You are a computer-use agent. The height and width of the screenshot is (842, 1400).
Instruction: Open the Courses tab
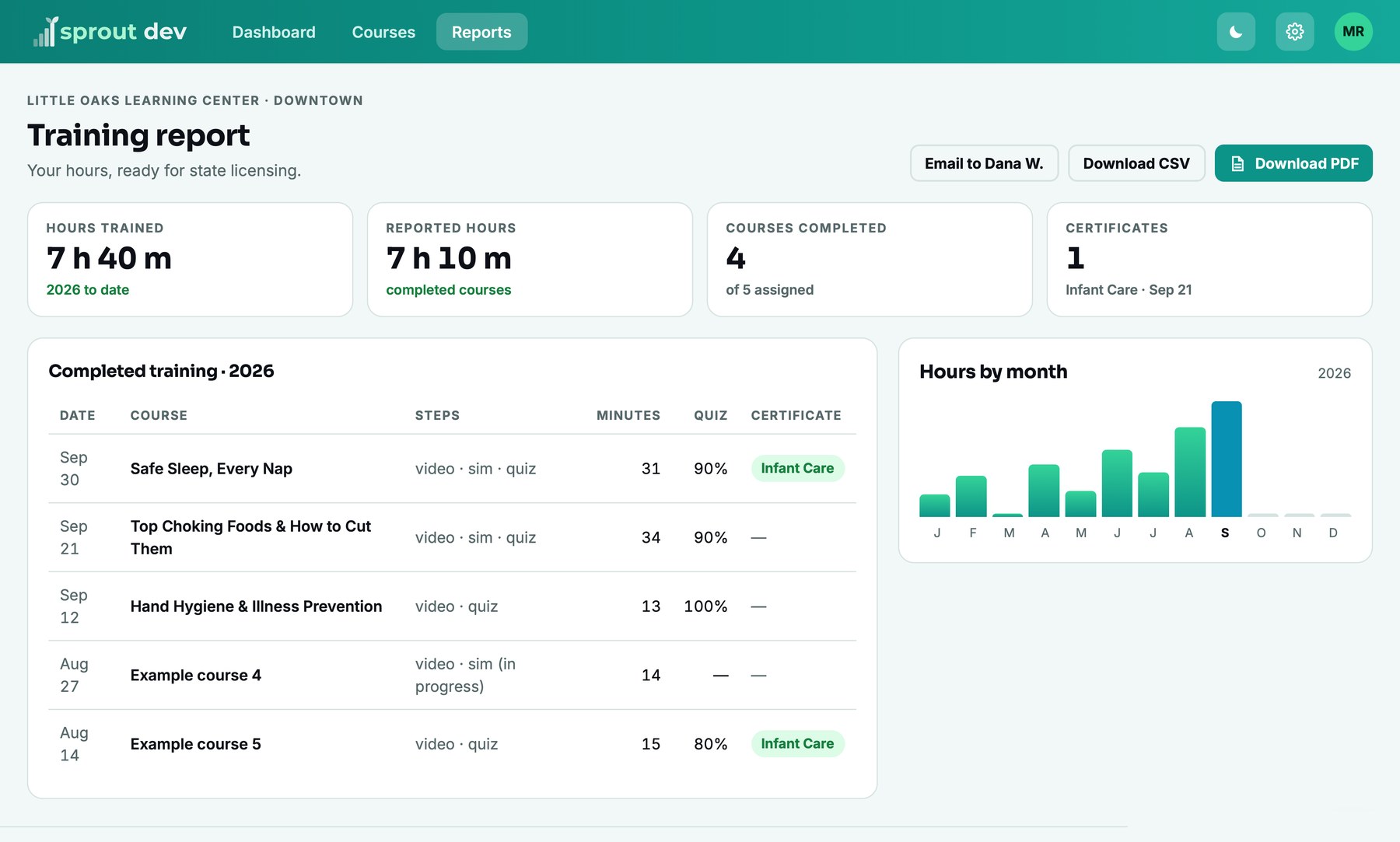[x=383, y=32]
